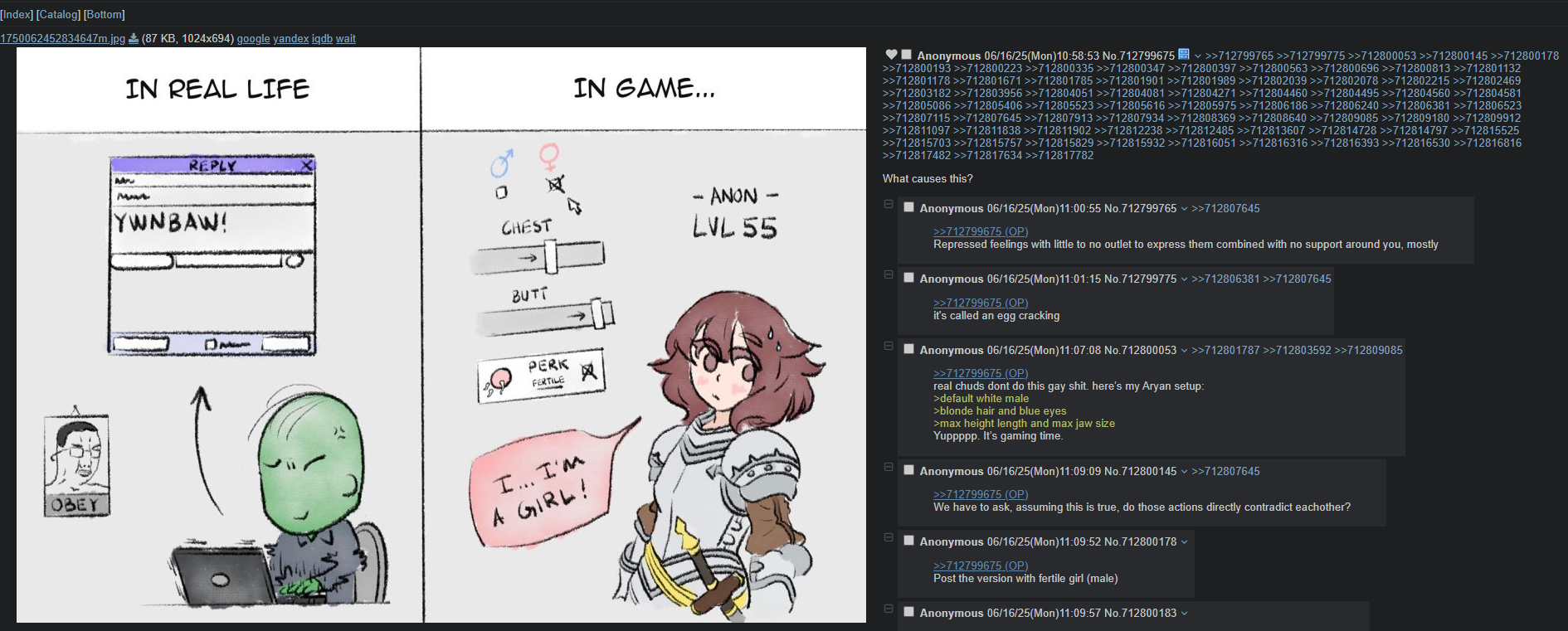Reverse search image with yandex link
This screenshot has height=631, width=1568.
(290, 39)
